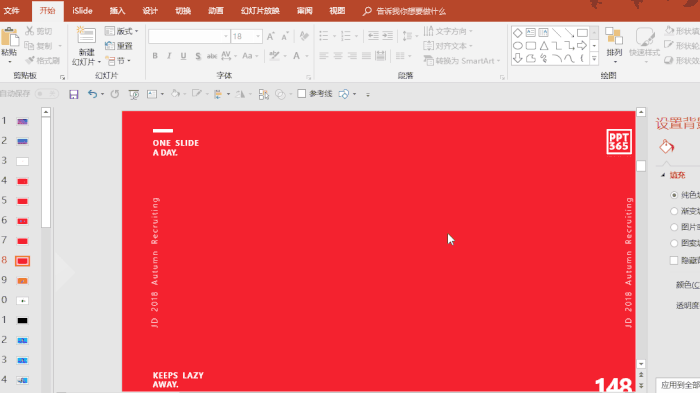Apply text Shadow (S) formatting

click(198, 56)
